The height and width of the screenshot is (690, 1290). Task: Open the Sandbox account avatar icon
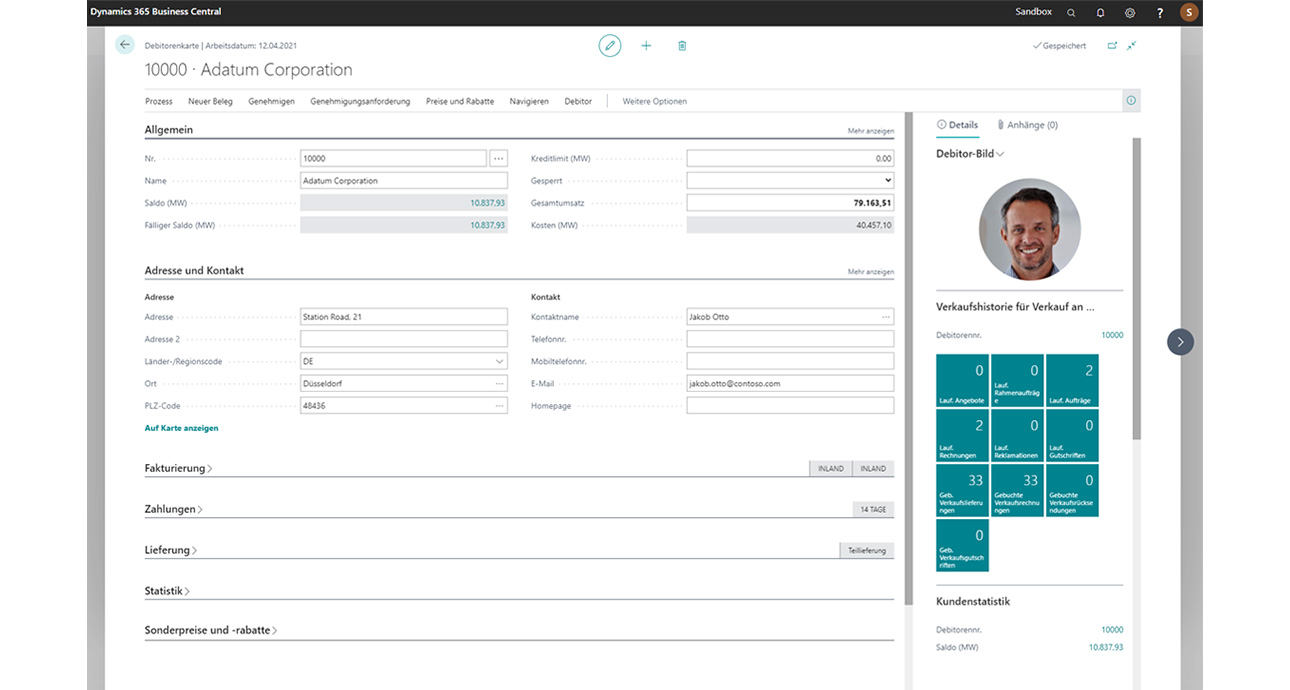point(1188,11)
